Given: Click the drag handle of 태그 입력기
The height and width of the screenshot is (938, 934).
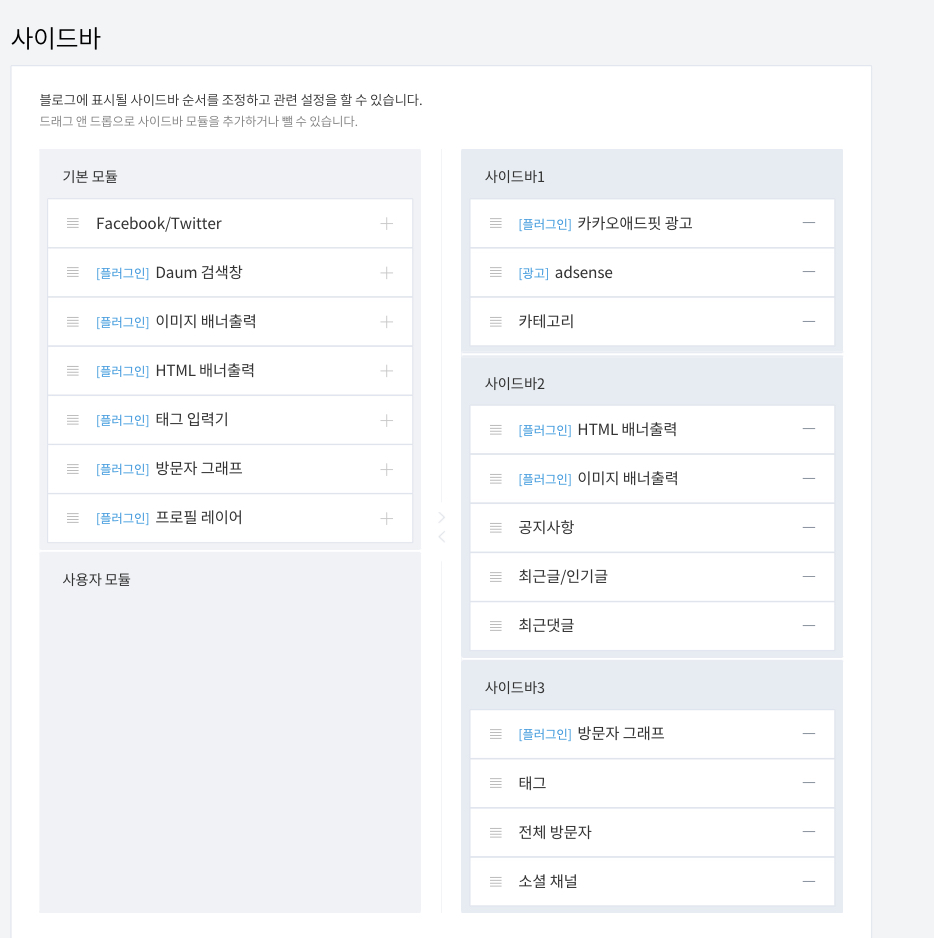Looking at the screenshot, I should click(73, 419).
